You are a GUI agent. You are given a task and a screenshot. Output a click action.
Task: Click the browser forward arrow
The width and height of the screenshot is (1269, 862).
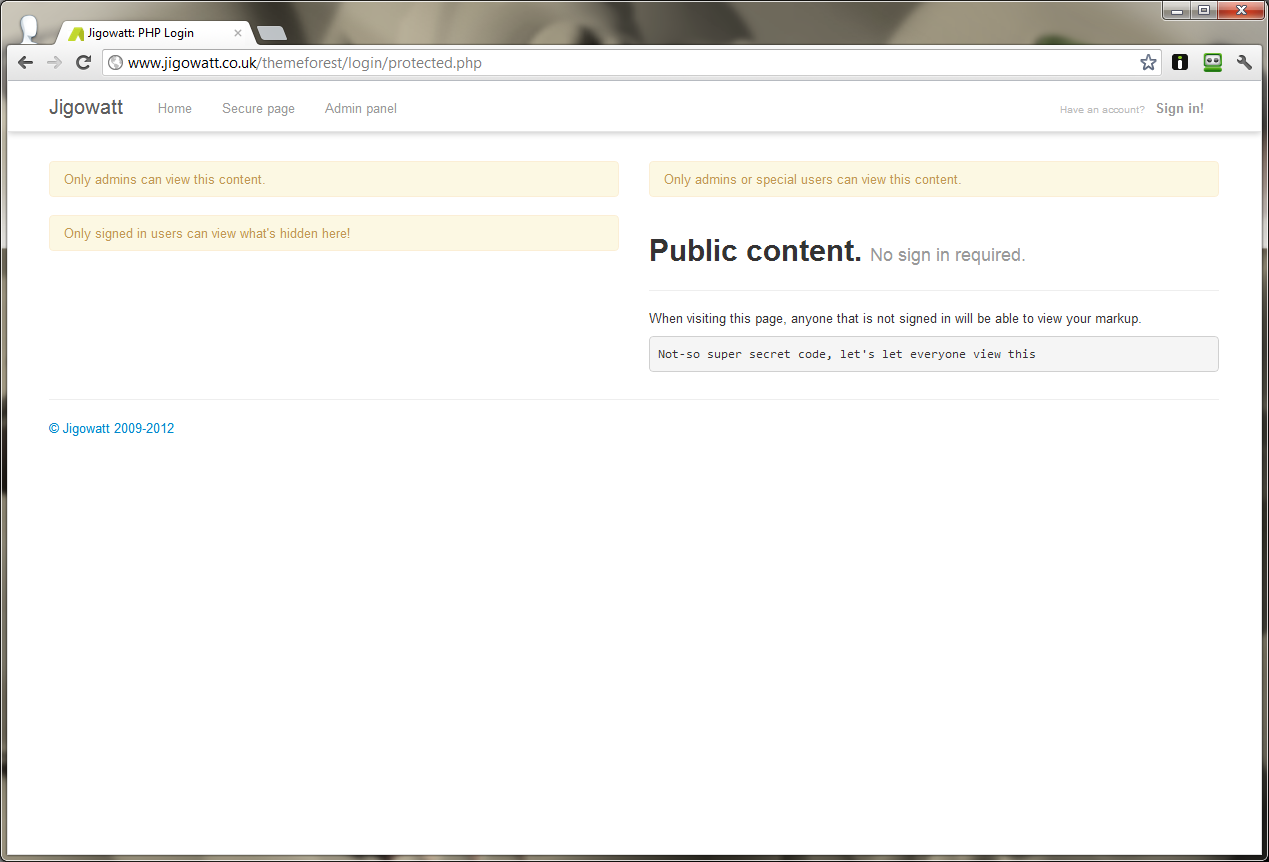(55, 63)
